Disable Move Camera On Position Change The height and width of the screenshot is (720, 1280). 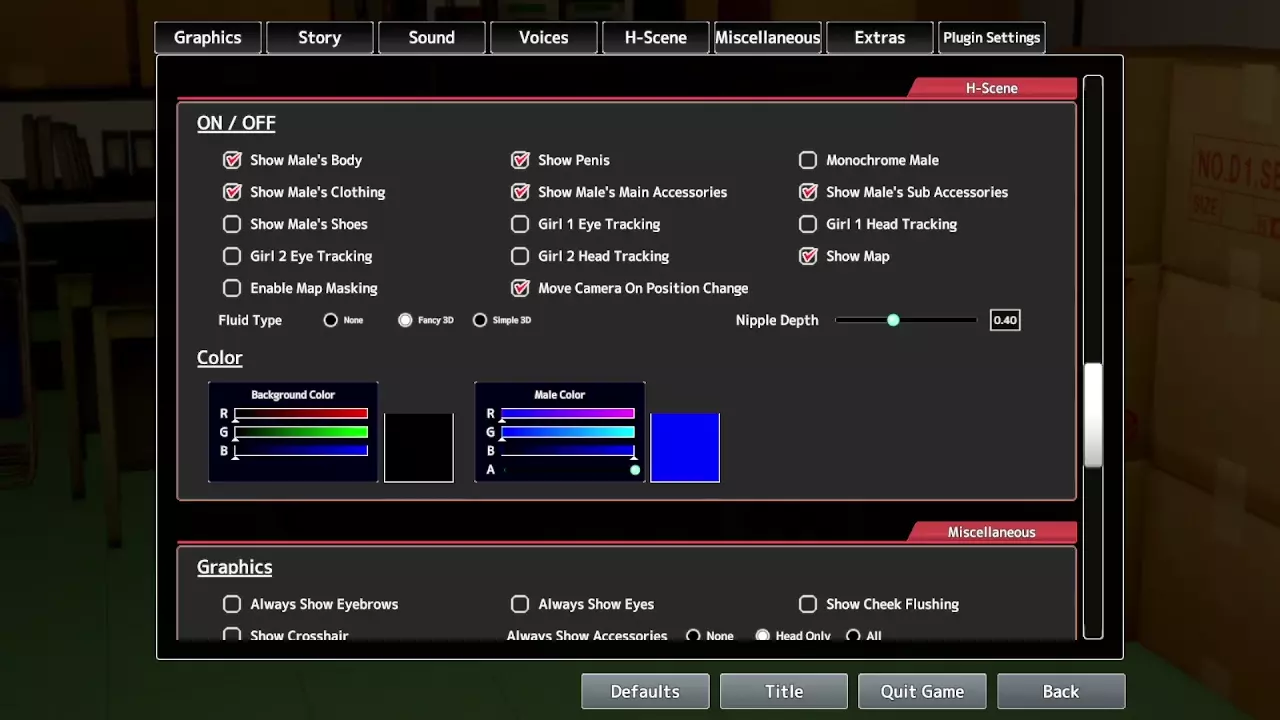pyautogui.click(x=520, y=288)
